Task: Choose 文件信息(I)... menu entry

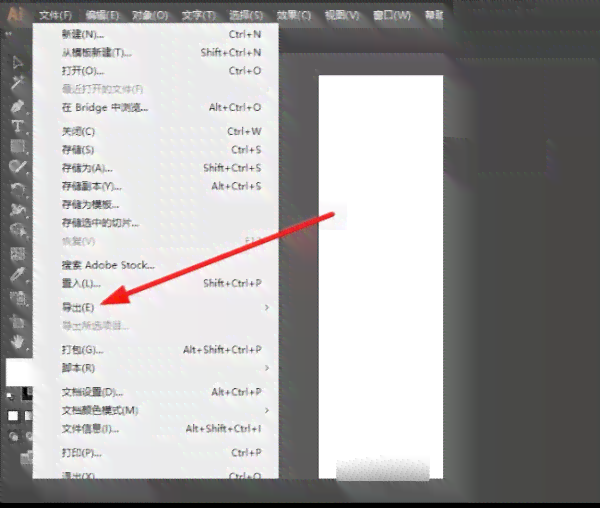Action: [x=156, y=429]
